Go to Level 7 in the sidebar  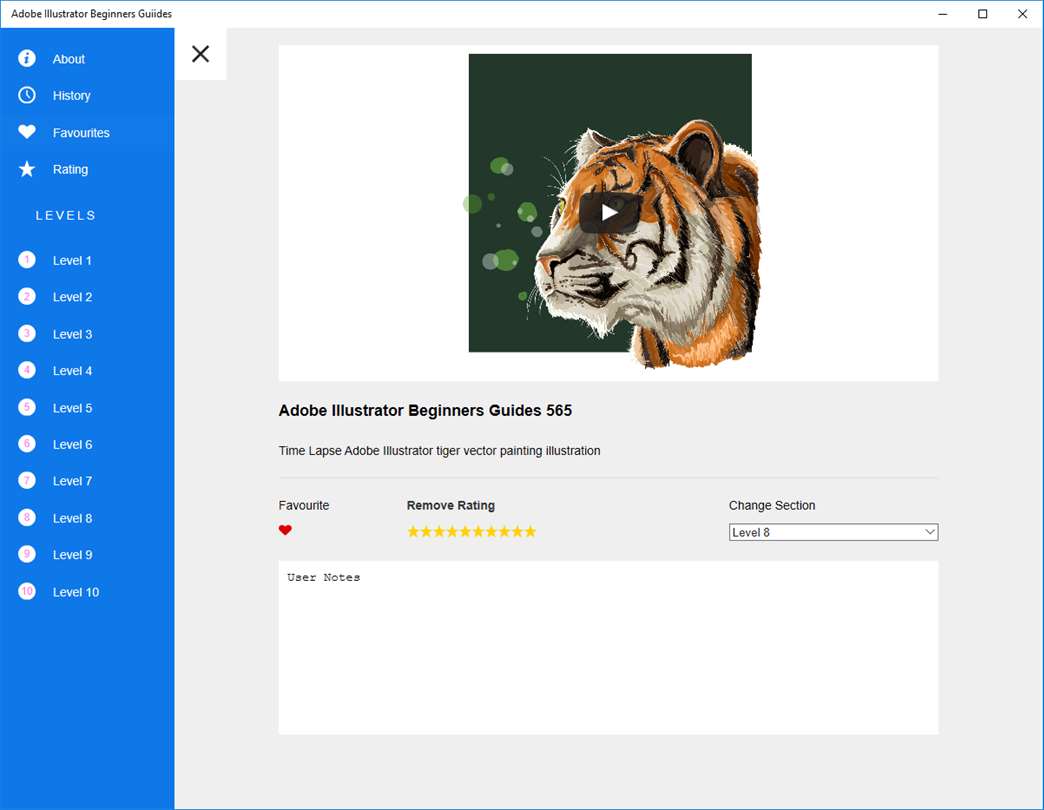[87, 481]
